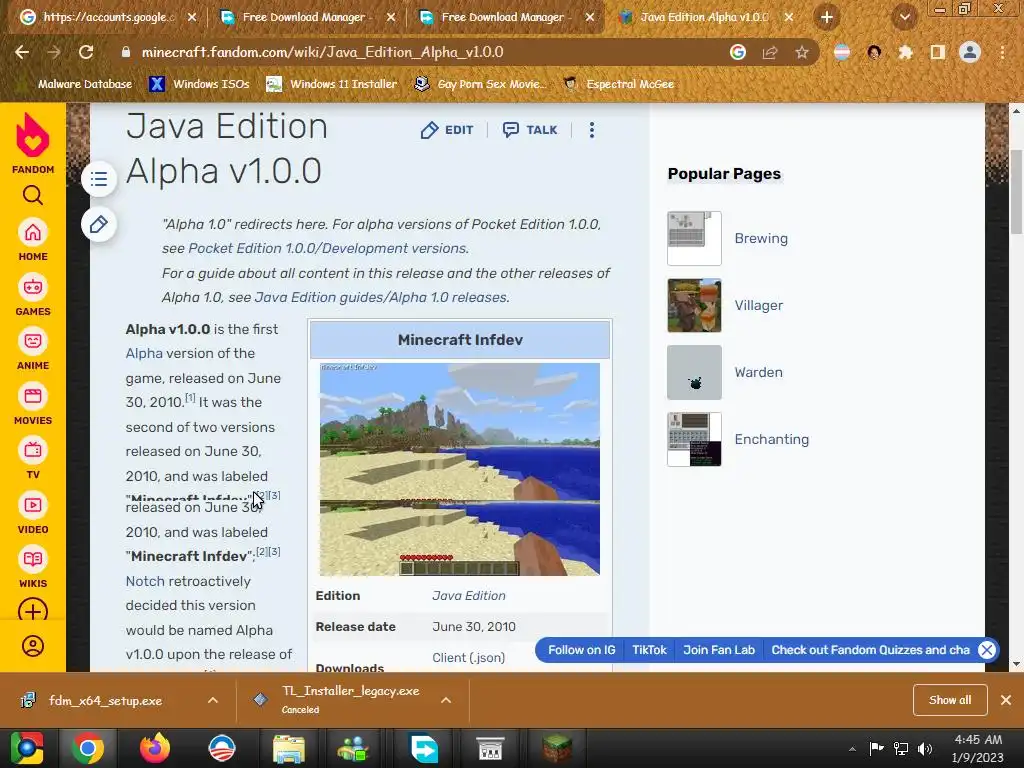Click the floating pencil edit button
The height and width of the screenshot is (768, 1024).
coord(99,225)
